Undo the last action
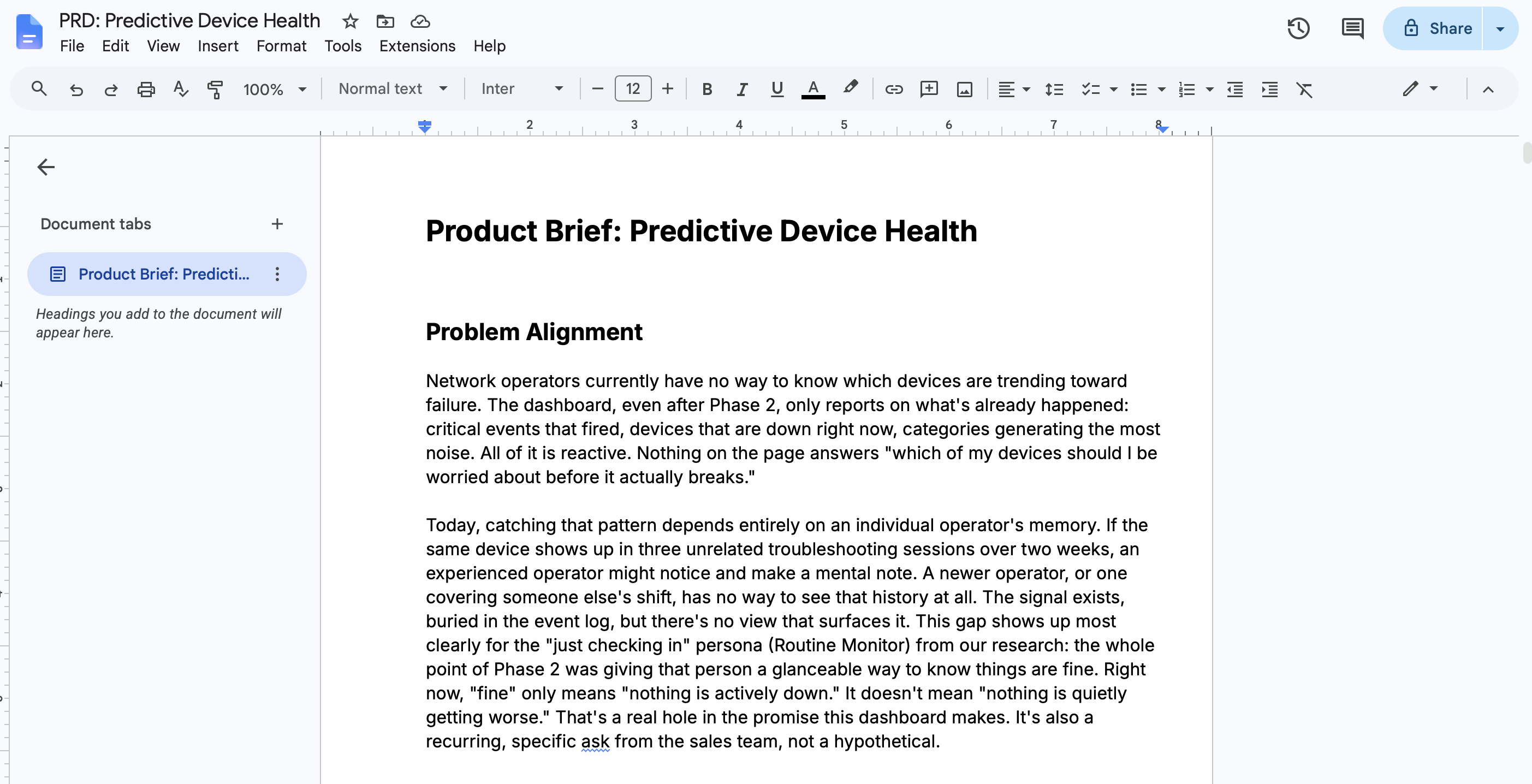The image size is (1532, 784). click(76, 89)
